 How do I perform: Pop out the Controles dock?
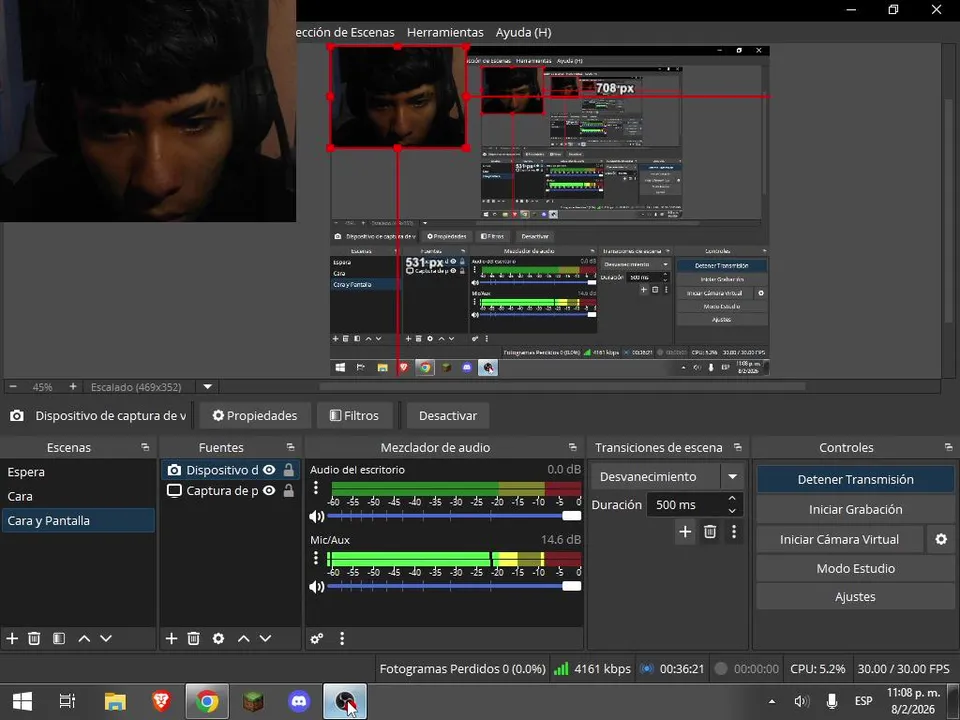(x=948, y=448)
